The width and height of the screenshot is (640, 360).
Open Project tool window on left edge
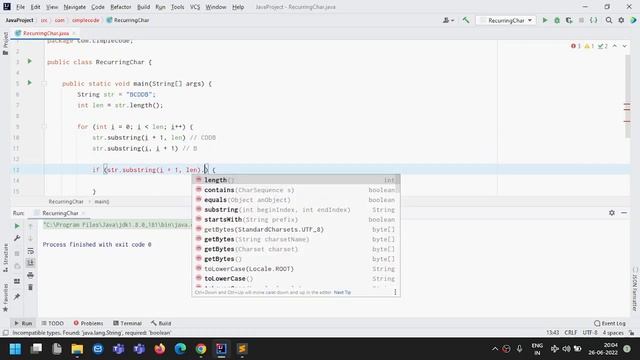[5, 43]
